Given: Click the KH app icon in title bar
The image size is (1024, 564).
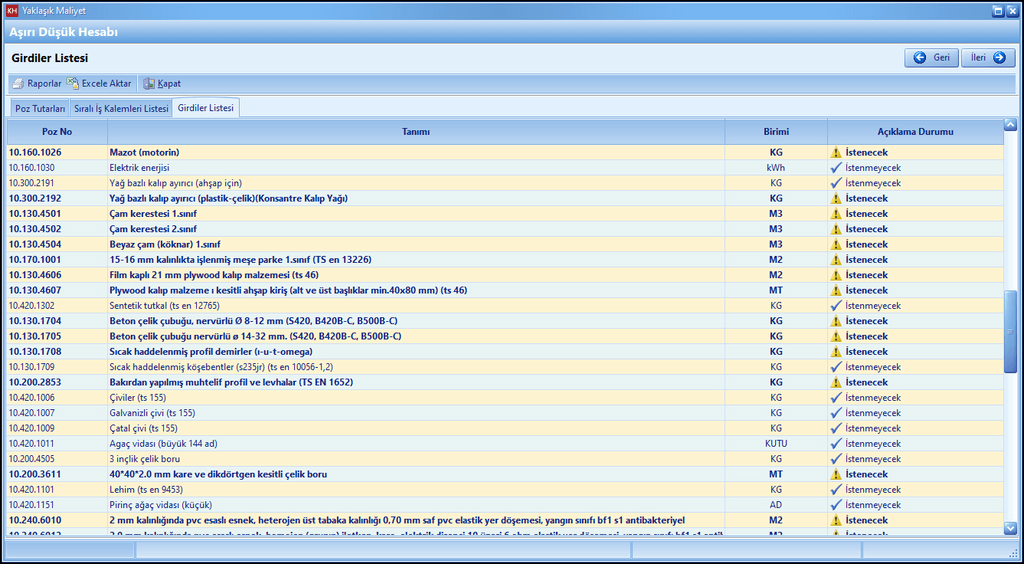Looking at the screenshot, I should click(12, 11).
